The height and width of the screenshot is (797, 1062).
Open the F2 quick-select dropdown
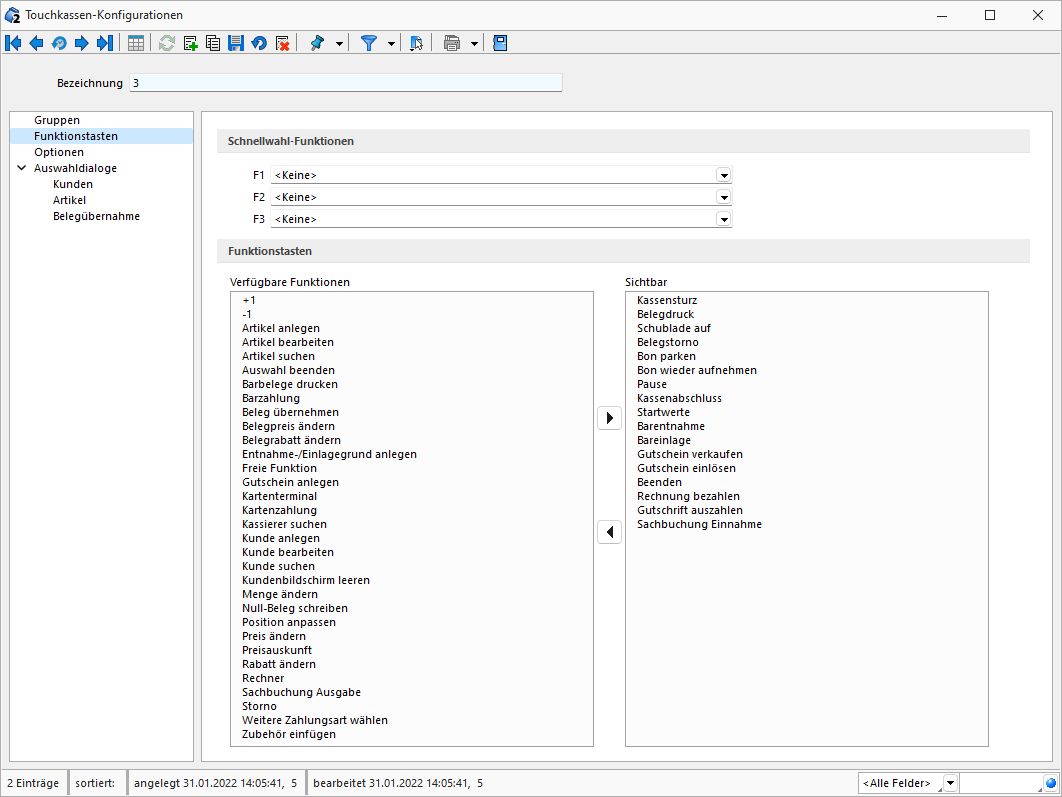click(724, 198)
